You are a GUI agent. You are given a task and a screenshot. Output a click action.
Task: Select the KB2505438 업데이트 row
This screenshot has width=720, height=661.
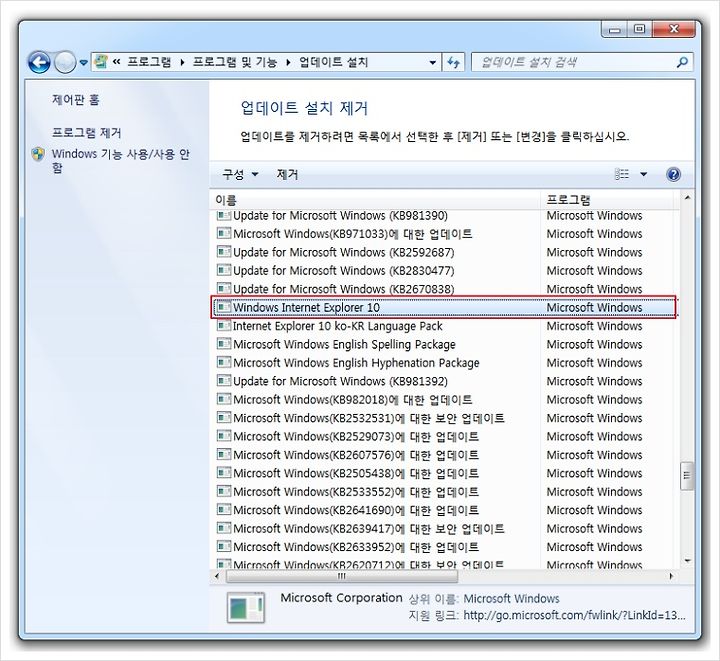click(x=444, y=473)
